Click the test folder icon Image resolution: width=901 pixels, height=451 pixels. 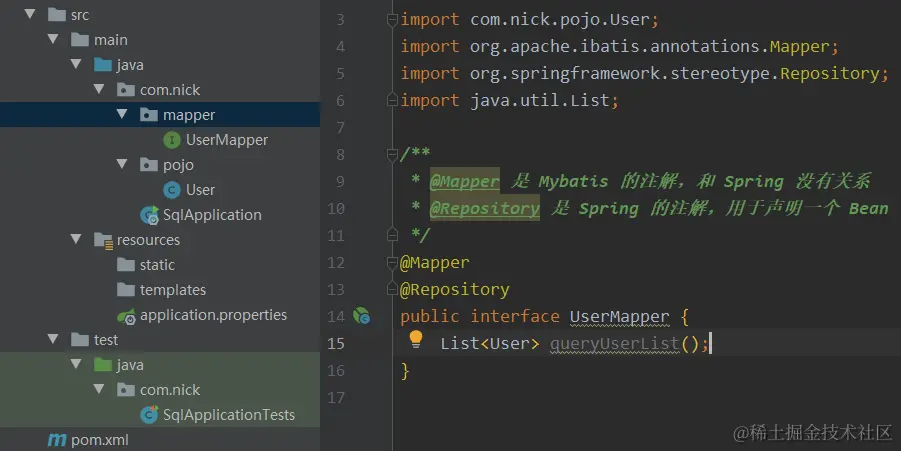[80, 339]
